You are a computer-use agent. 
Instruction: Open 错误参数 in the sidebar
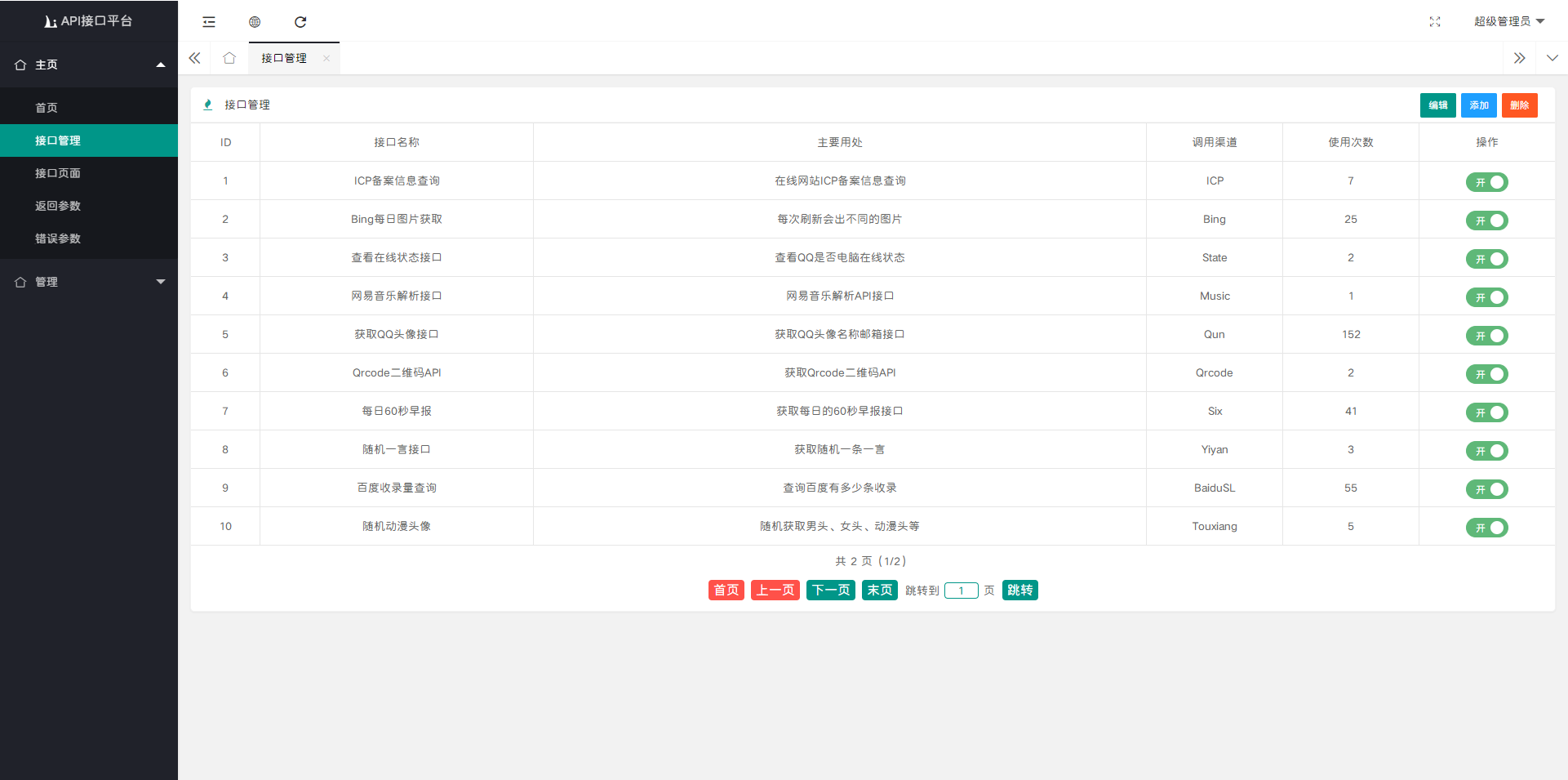(x=89, y=238)
